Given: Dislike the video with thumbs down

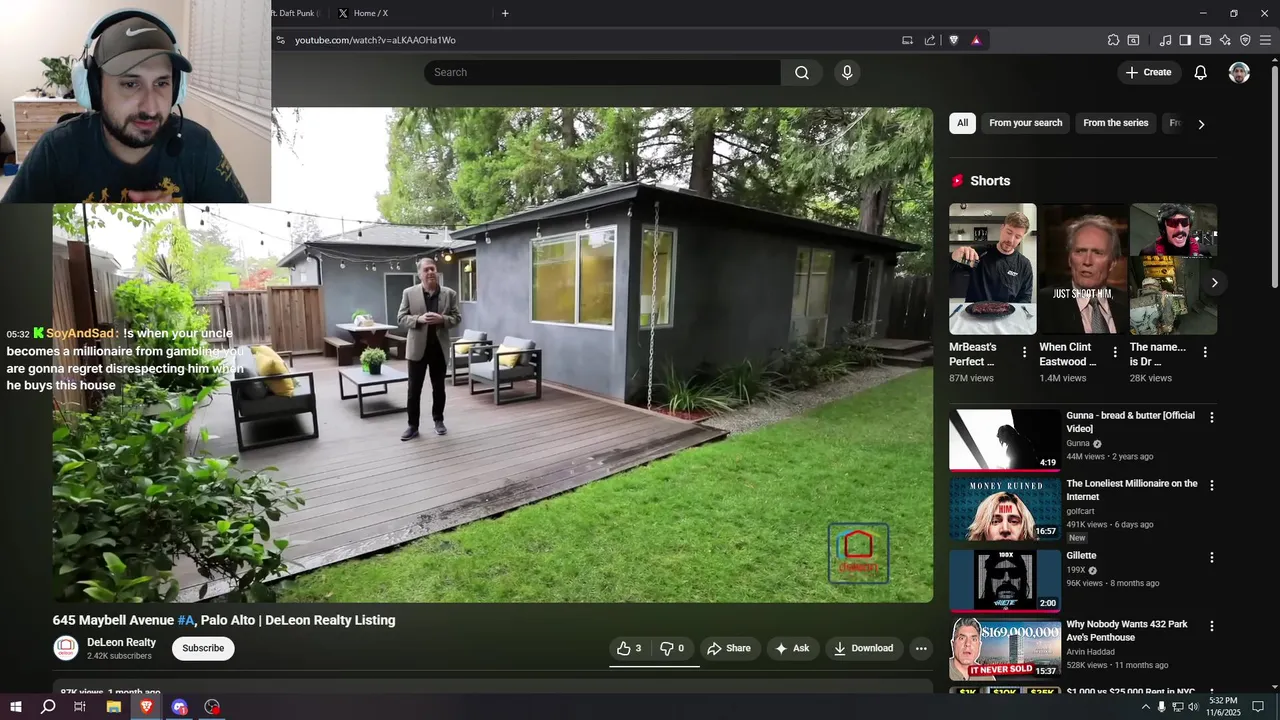Looking at the screenshot, I should pyautogui.click(x=672, y=648).
